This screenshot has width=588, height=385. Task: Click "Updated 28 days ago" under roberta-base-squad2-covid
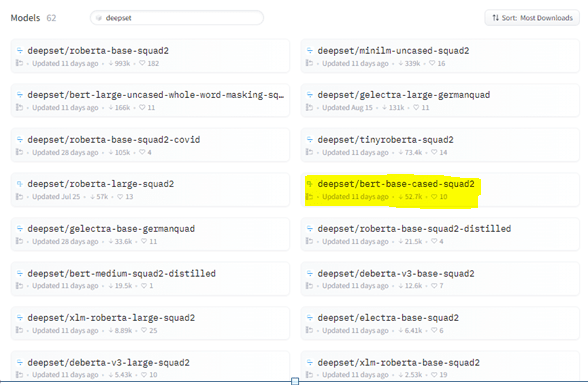tap(65, 152)
